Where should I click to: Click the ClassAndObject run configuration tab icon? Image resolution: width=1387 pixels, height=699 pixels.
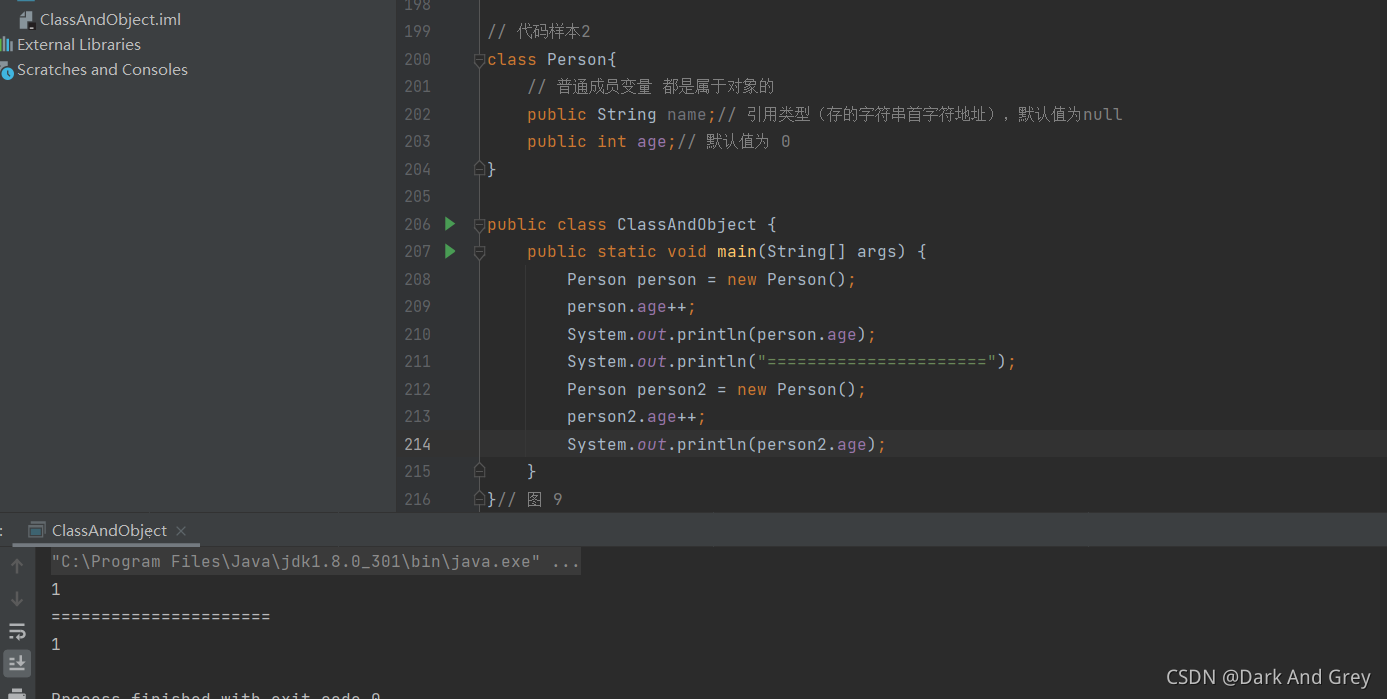click(37, 530)
